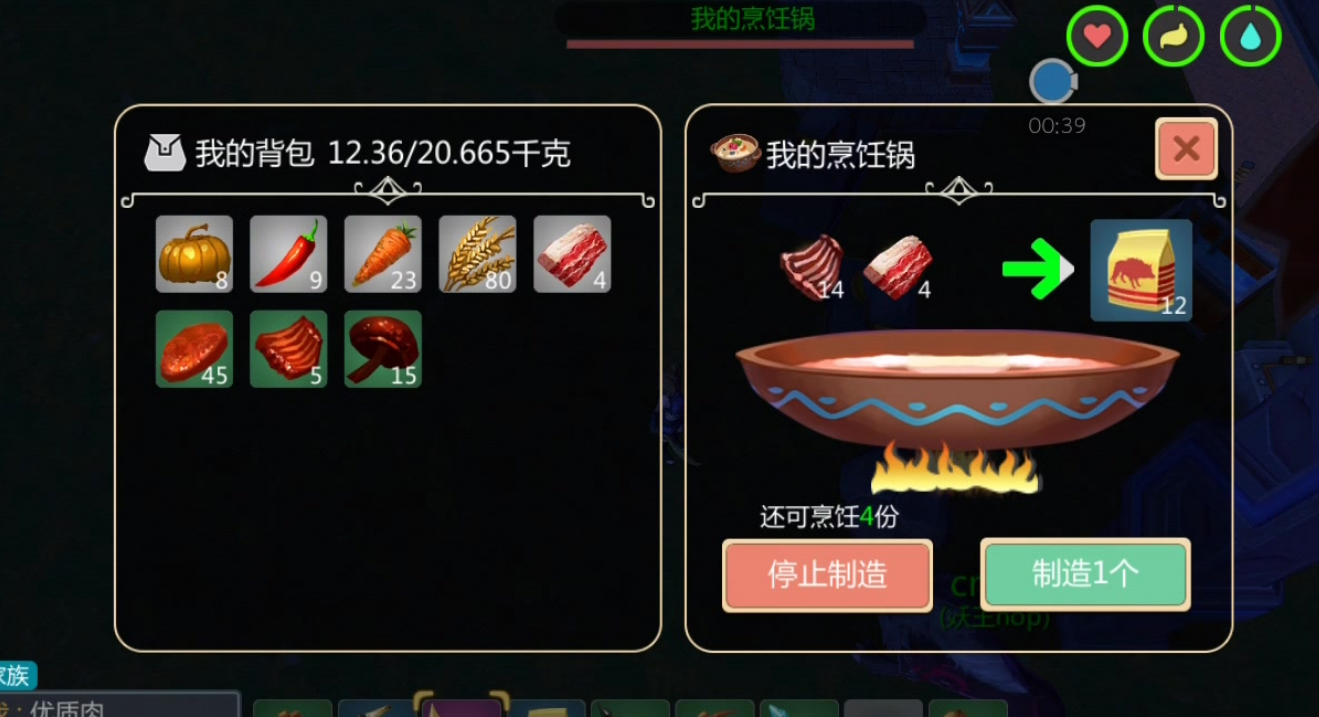Select the mushroom item with 15 count
This screenshot has width=1319, height=717.
pyautogui.click(x=383, y=348)
